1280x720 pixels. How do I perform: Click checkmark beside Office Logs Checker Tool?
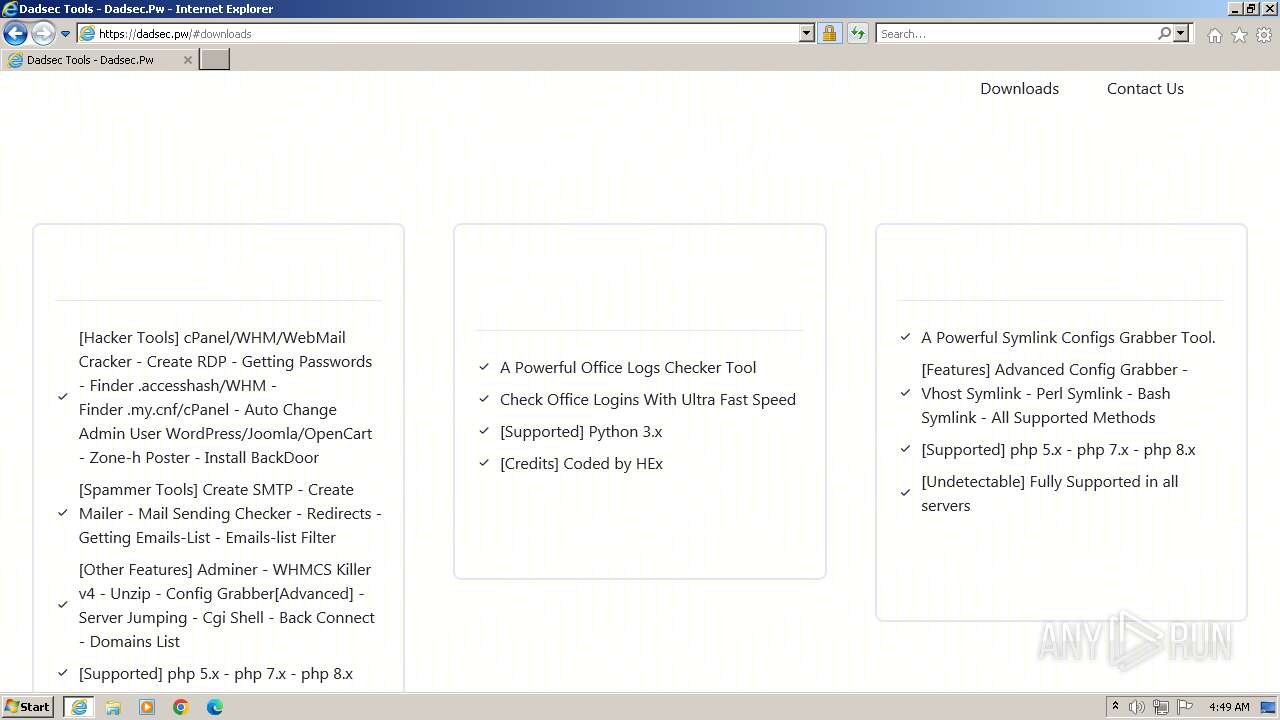point(484,367)
